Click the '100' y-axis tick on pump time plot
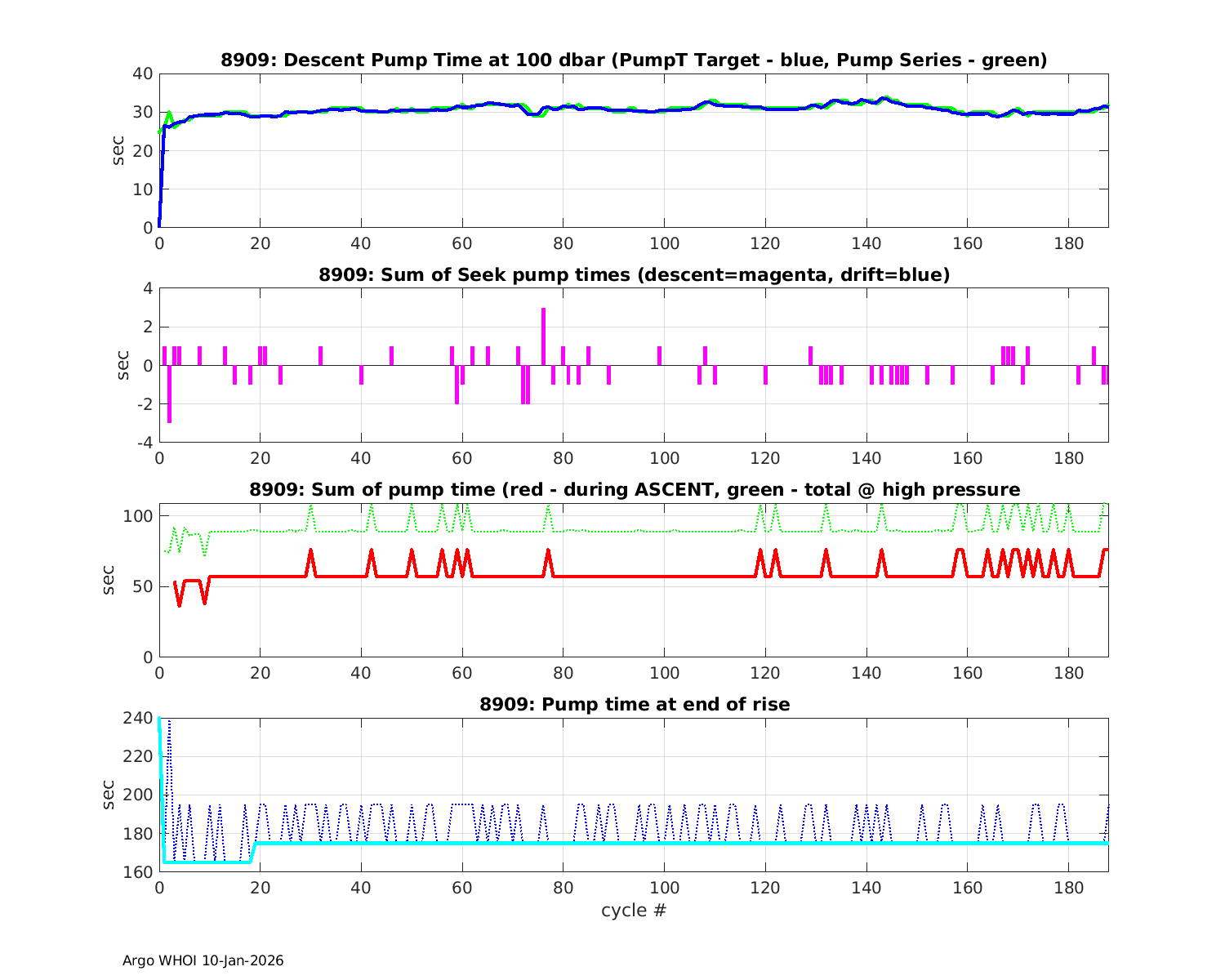This screenshot has height=980, width=1225. (139, 516)
